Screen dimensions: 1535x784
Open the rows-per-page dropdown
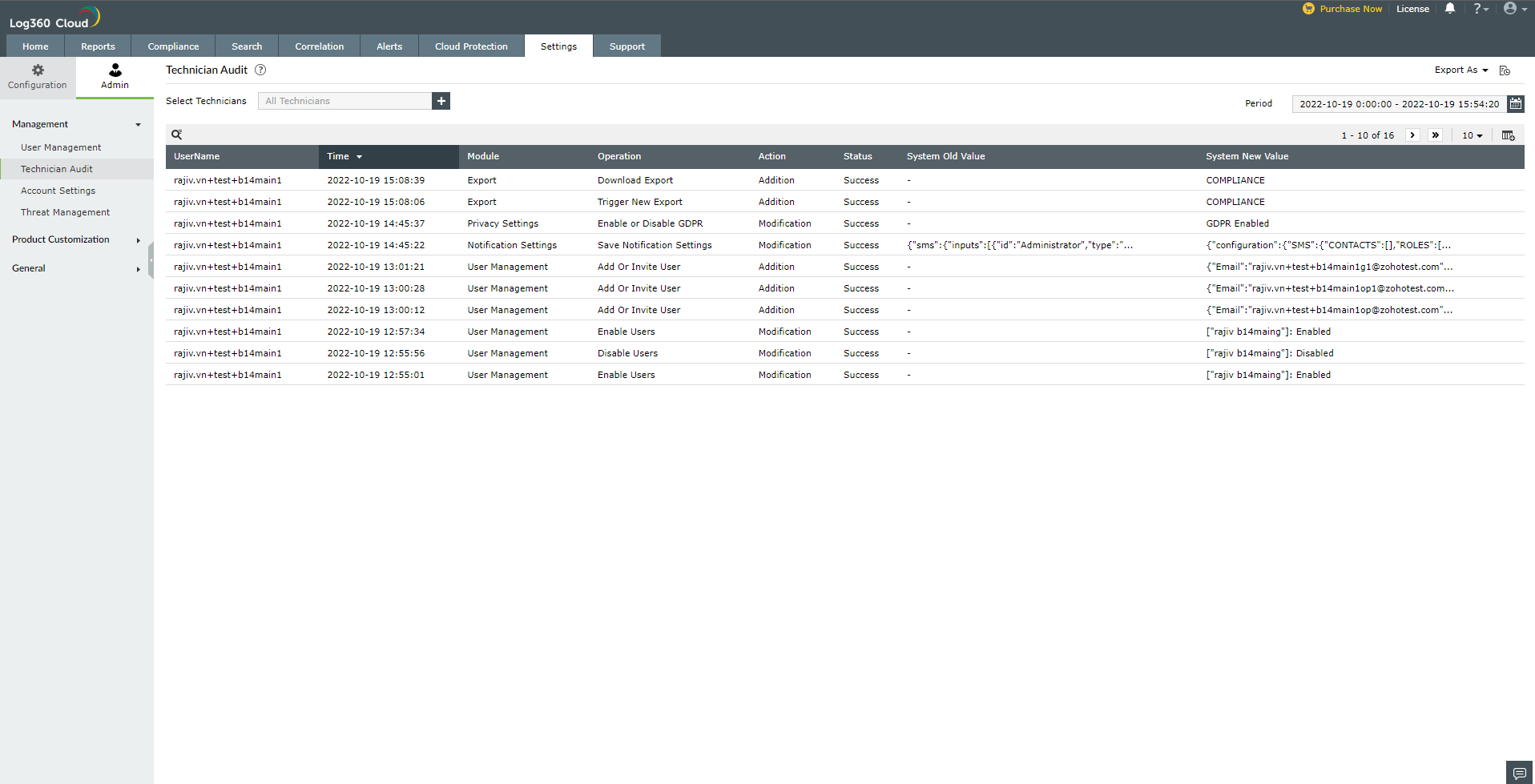click(x=1472, y=135)
